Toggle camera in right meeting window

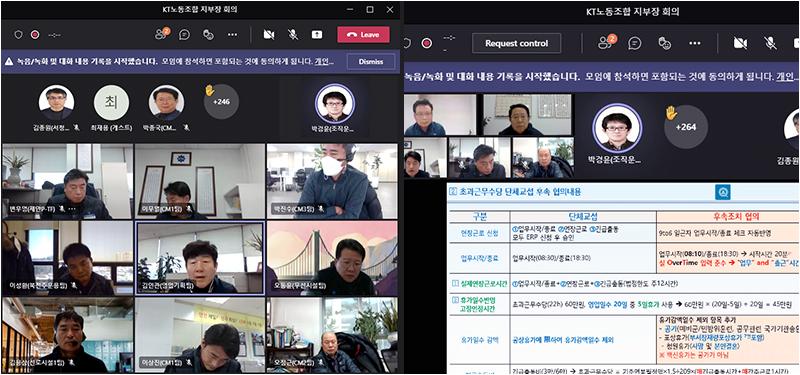pyautogui.click(x=740, y=43)
